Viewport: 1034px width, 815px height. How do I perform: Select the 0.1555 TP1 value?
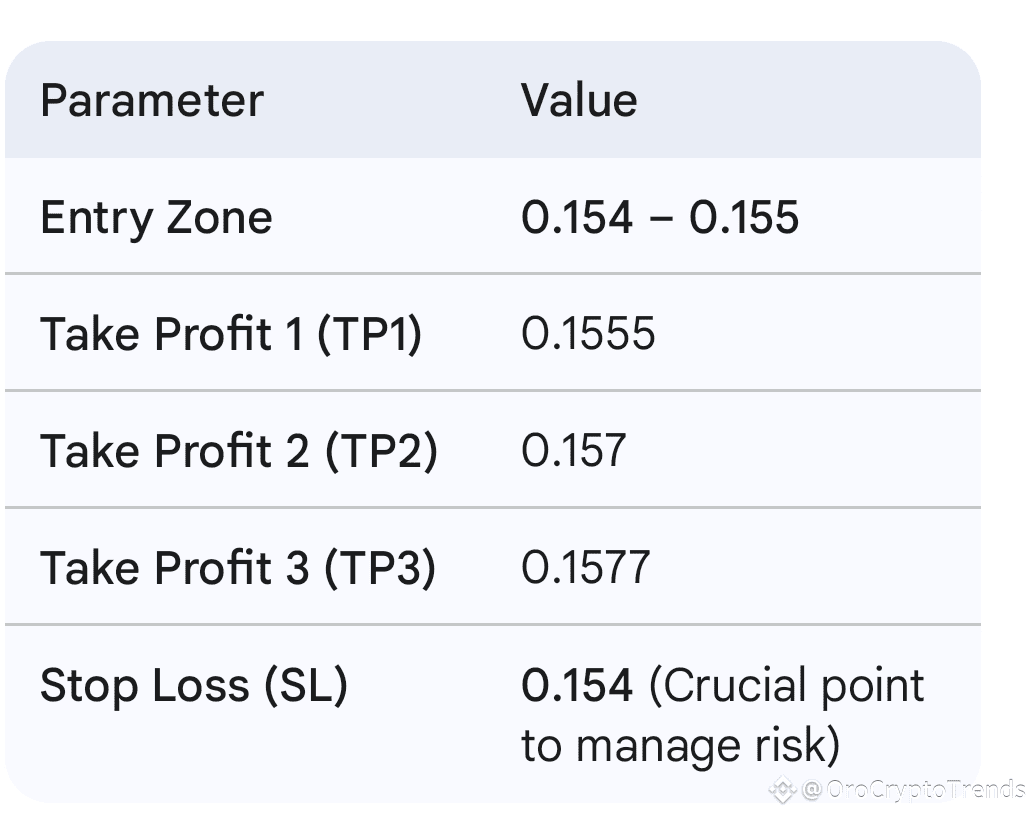point(588,333)
